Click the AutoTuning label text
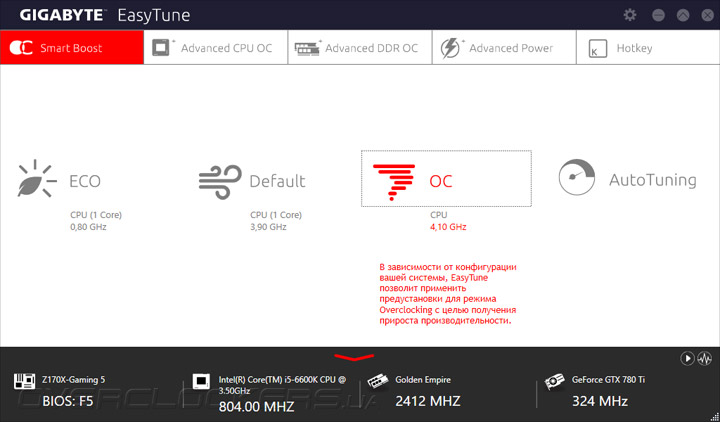The image size is (720, 422). click(652, 180)
